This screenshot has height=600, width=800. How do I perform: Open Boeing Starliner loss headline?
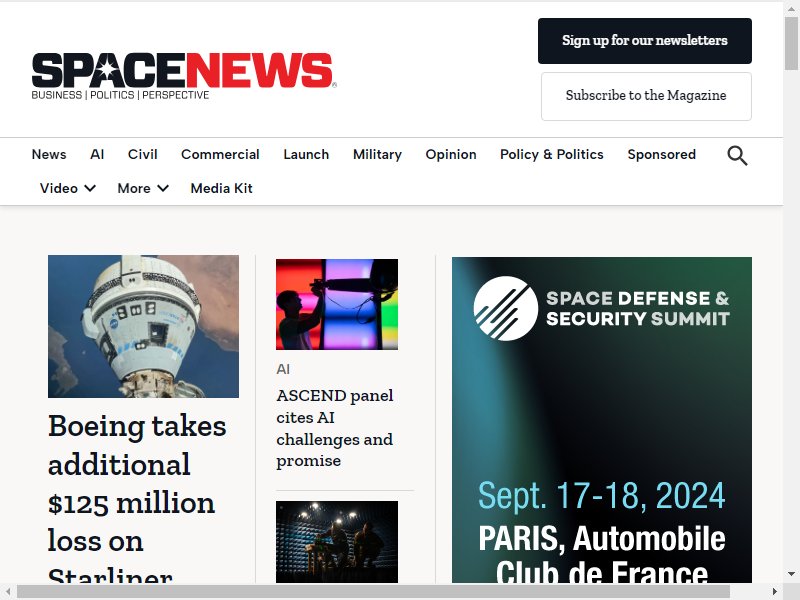click(137, 497)
